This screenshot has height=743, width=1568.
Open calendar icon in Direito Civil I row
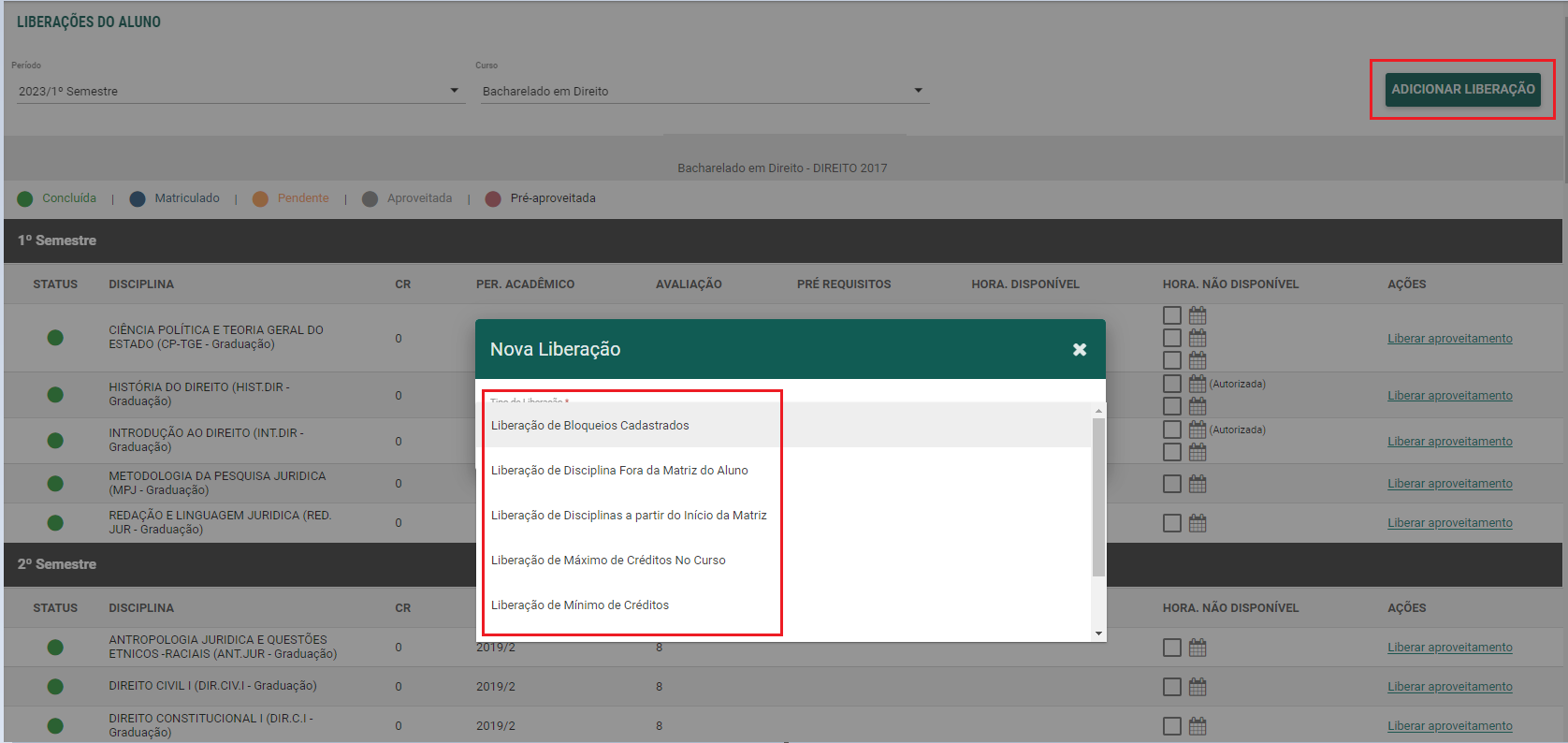click(1198, 687)
